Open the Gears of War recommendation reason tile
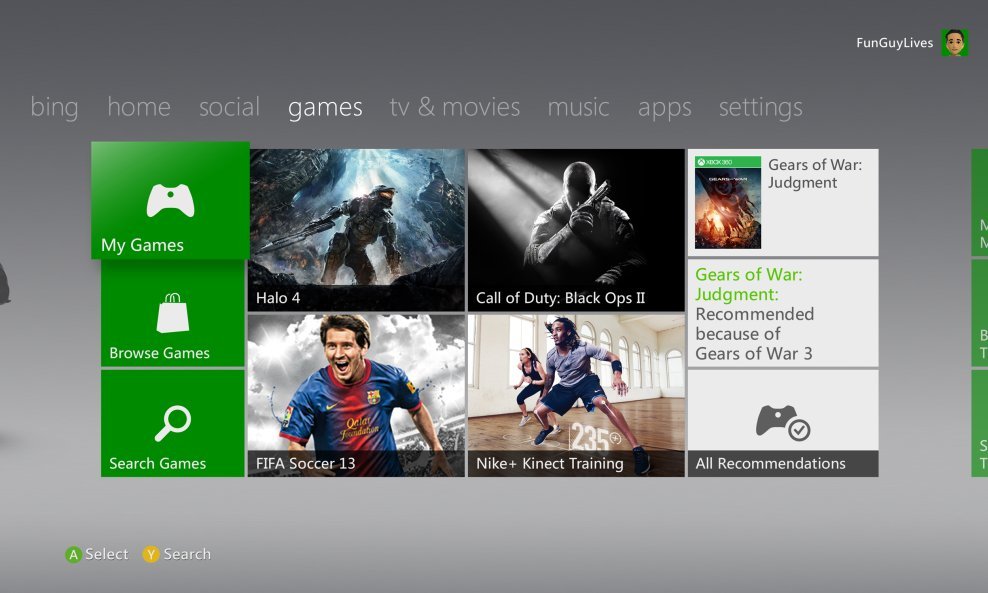The image size is (988, 593). 783,313
